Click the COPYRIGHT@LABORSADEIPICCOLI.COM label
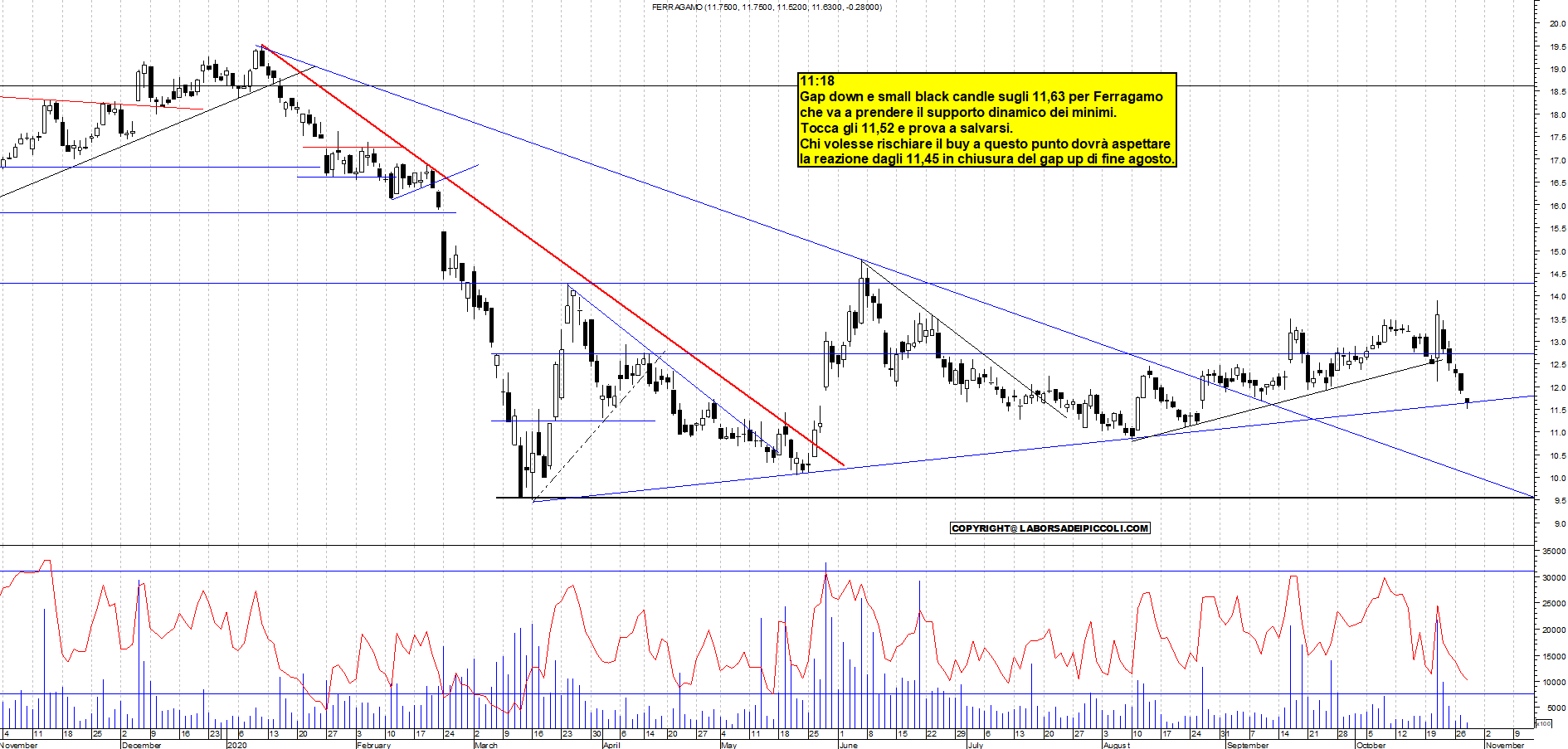The width and height of the screenshot is (1568, 749). click(x=1050, y=528)
